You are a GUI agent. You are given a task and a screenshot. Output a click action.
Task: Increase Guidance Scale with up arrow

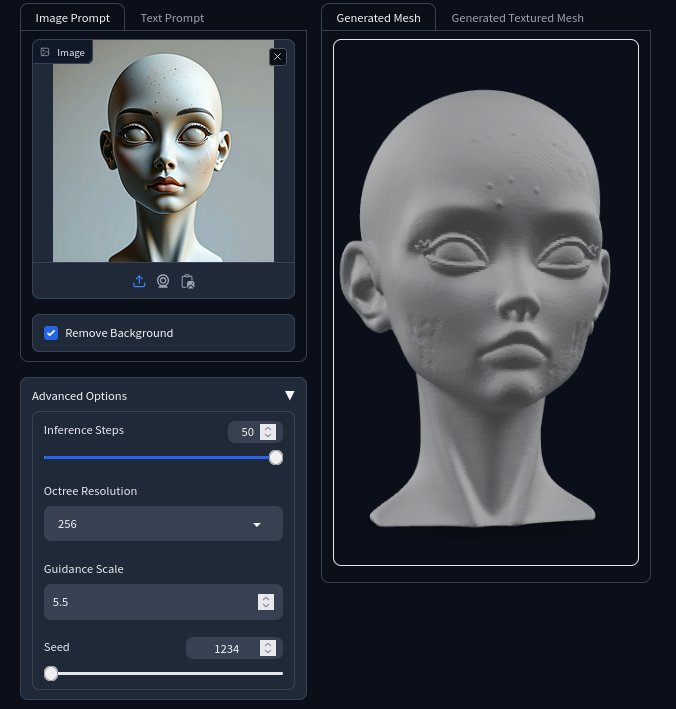[266, 598]
